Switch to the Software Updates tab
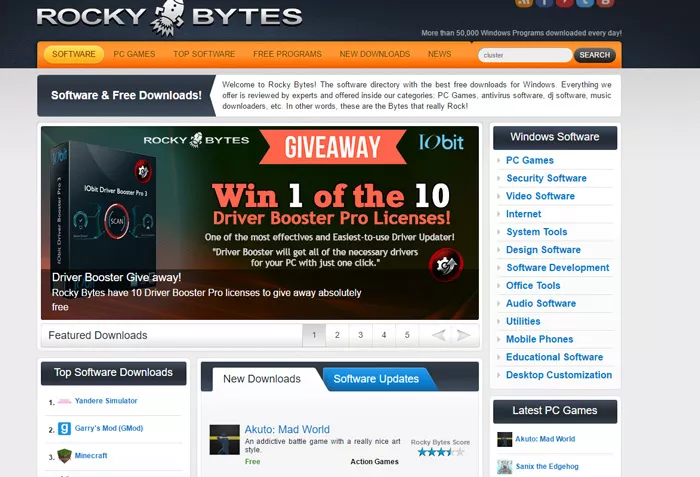700x477 pixels. tap(376, 379)
